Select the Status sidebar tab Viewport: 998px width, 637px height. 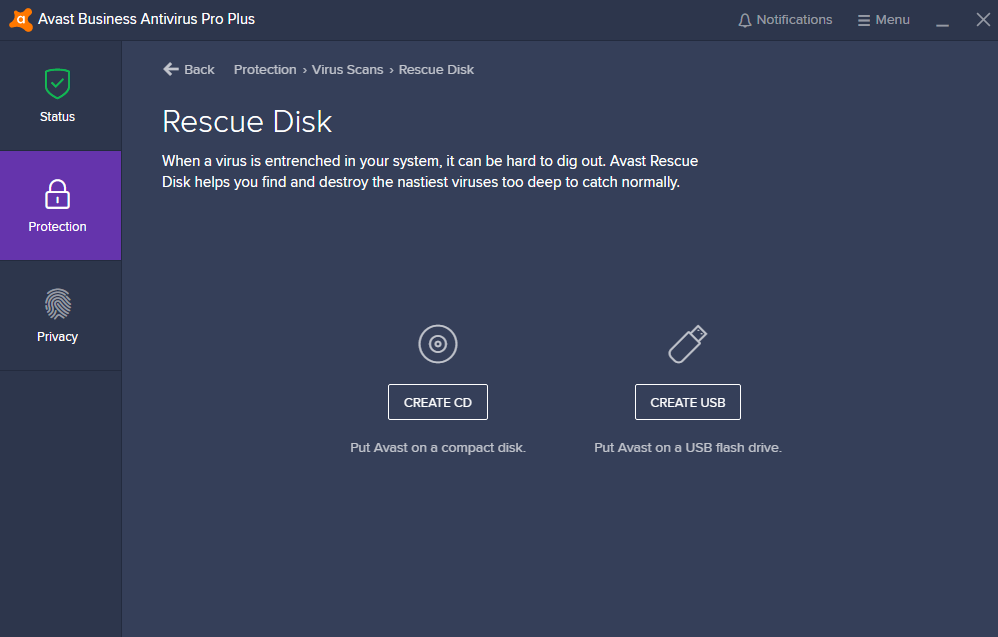pos(57,96)
